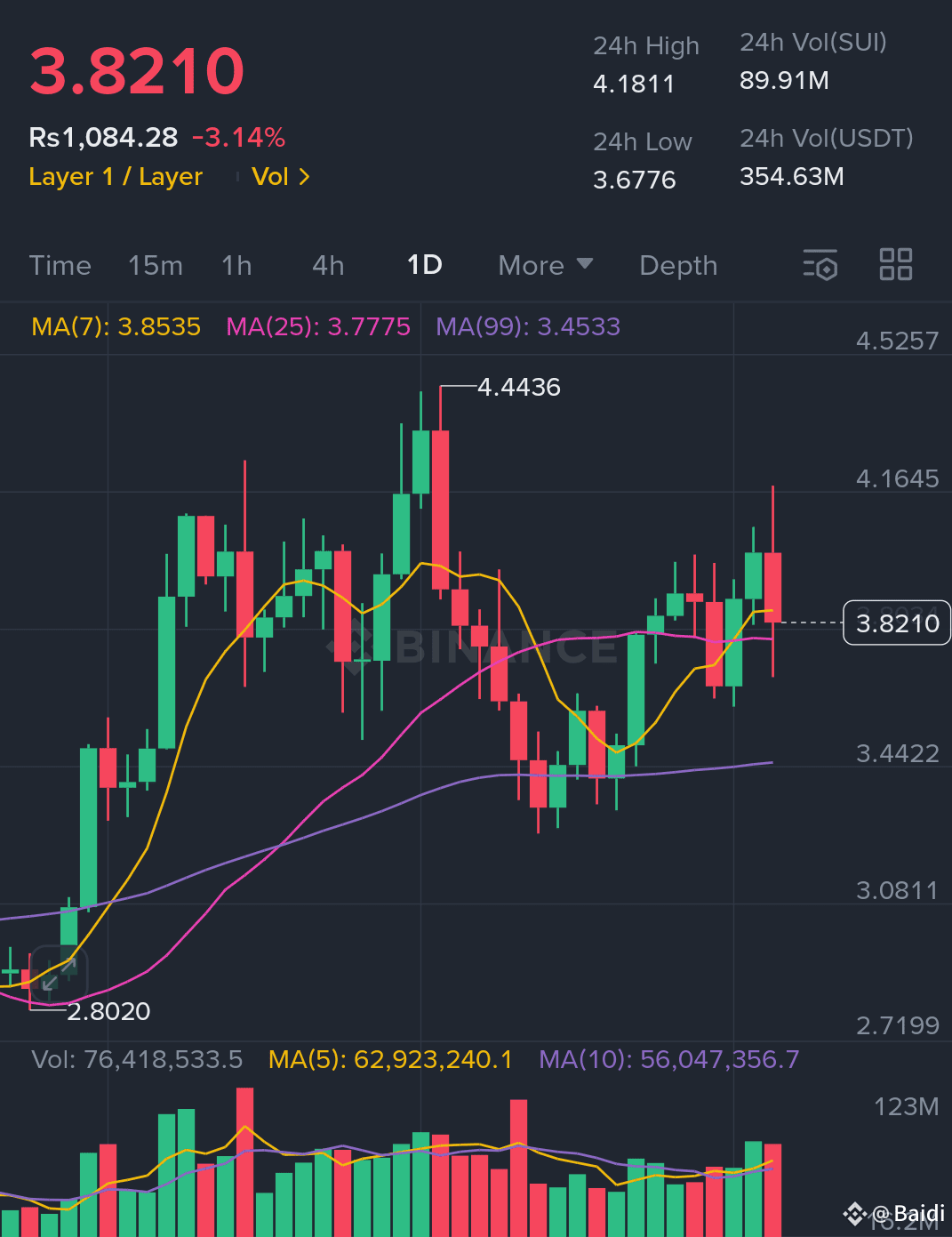The width and height of the screenshot is (952, 1237).
Task: Click the 24h High value 4.1811
Action: 634,84
